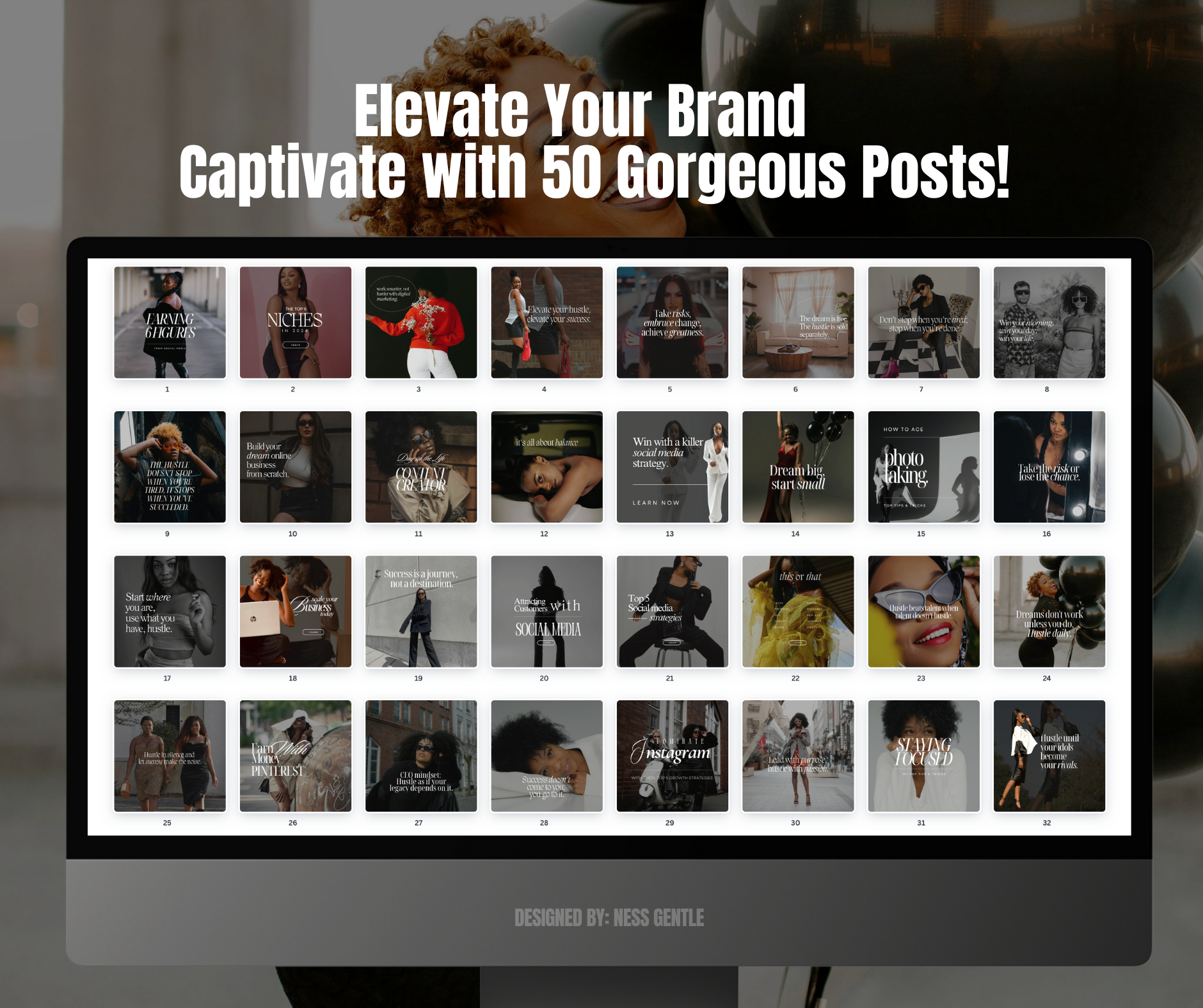Open 'Earn Money With Pinterest' thumbnail
The image size is (1203, 1008).
tap(296, 756)
